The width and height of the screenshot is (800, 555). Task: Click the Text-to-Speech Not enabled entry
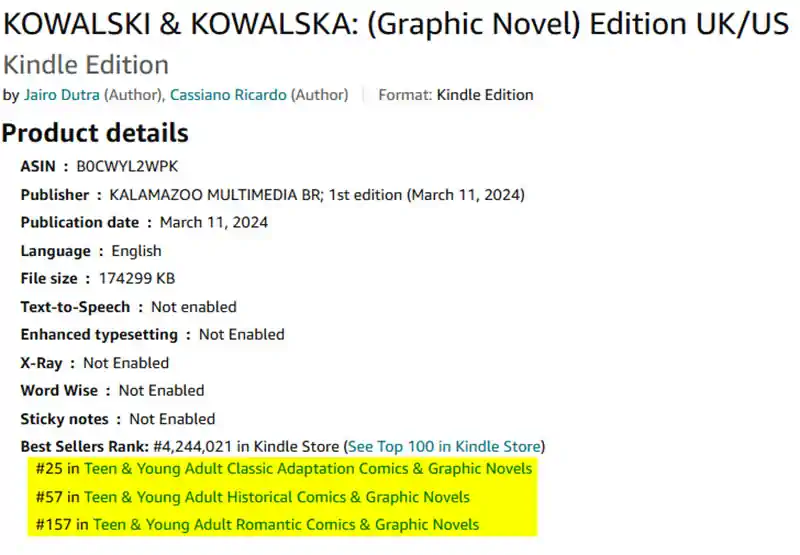[x=129, y=307]
